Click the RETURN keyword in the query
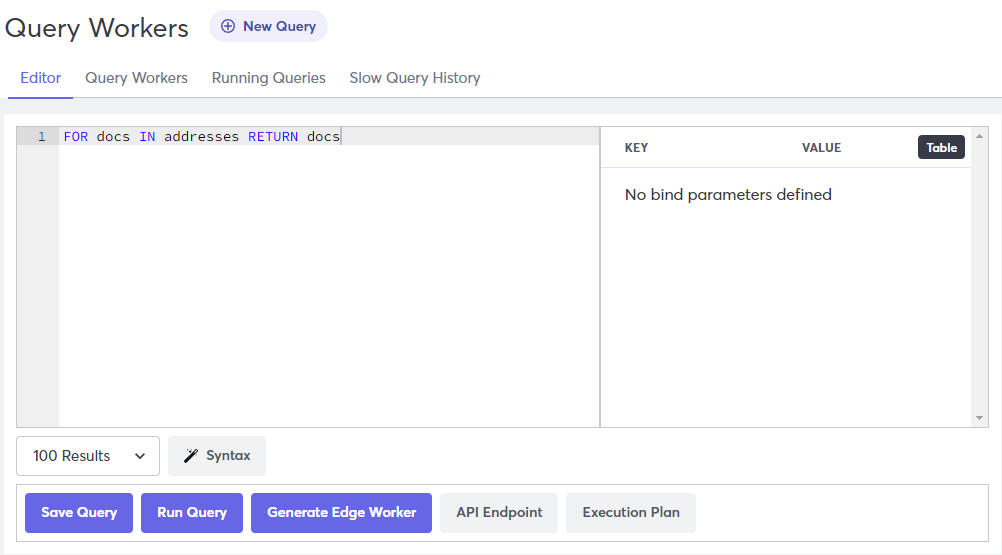Viewport: 1002px width, 555px height. pyautogui.click(x=273, y=137)
